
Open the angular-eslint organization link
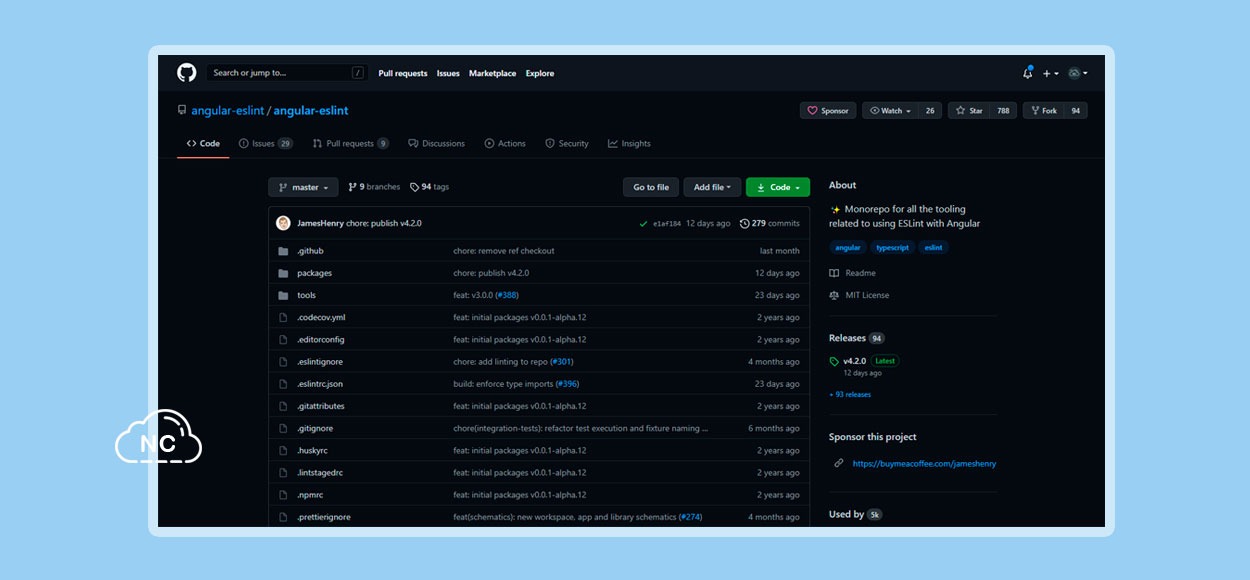227,111
